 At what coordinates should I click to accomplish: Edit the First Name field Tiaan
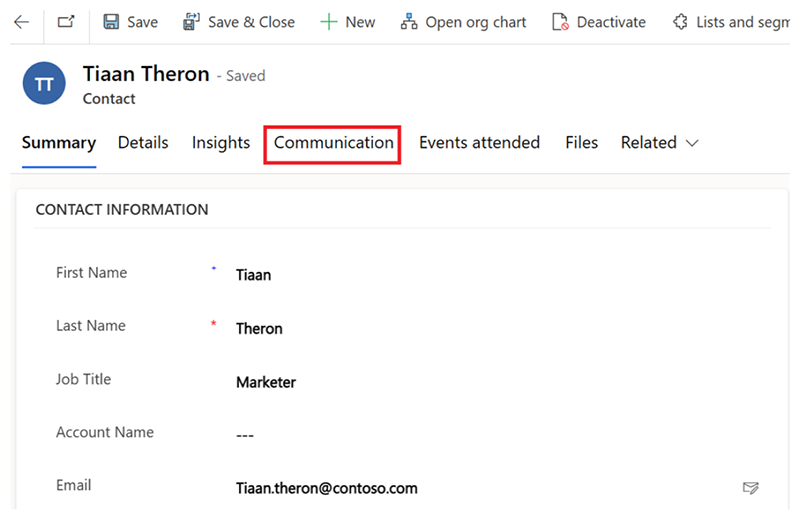253,275
